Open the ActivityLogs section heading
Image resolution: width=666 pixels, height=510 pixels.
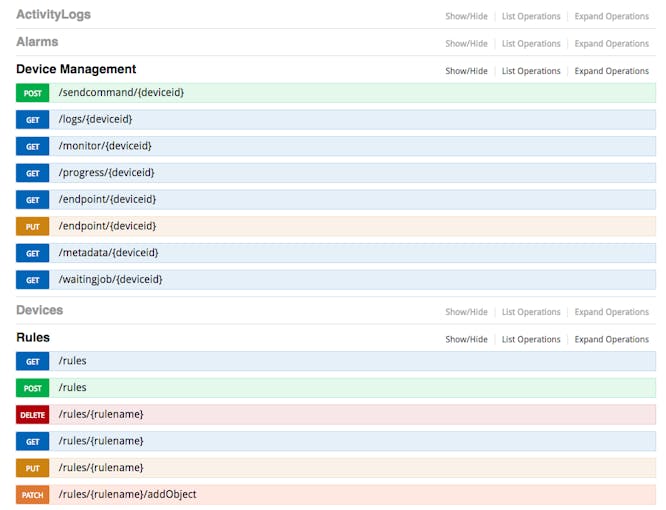pos(54,14)
